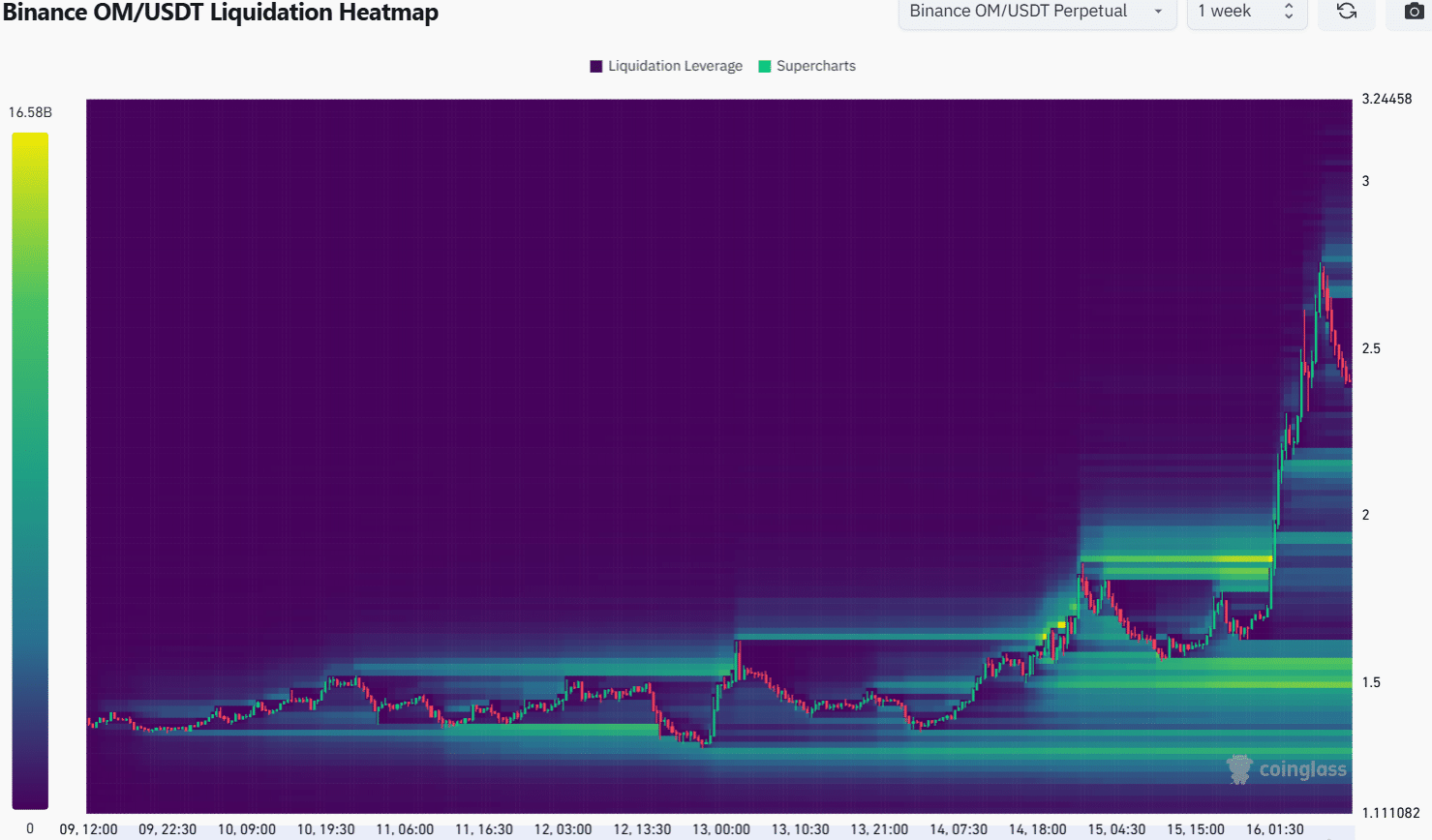Click the bright yellow liquidation band near 1.87
The width and height of the screenshot is (1432, 840).
1175,558
